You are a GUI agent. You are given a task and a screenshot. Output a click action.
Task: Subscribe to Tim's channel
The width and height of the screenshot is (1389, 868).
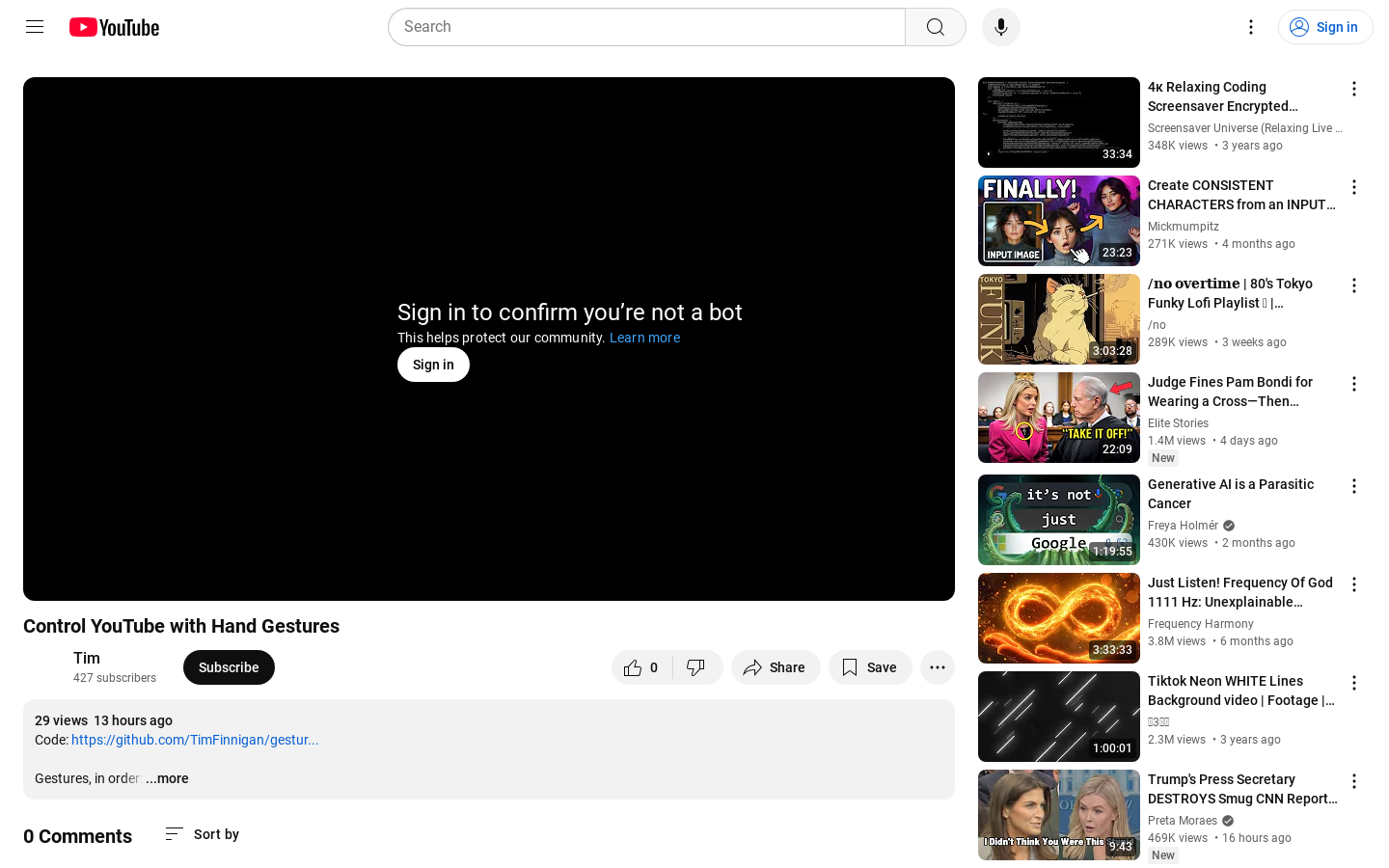point(229,667)
